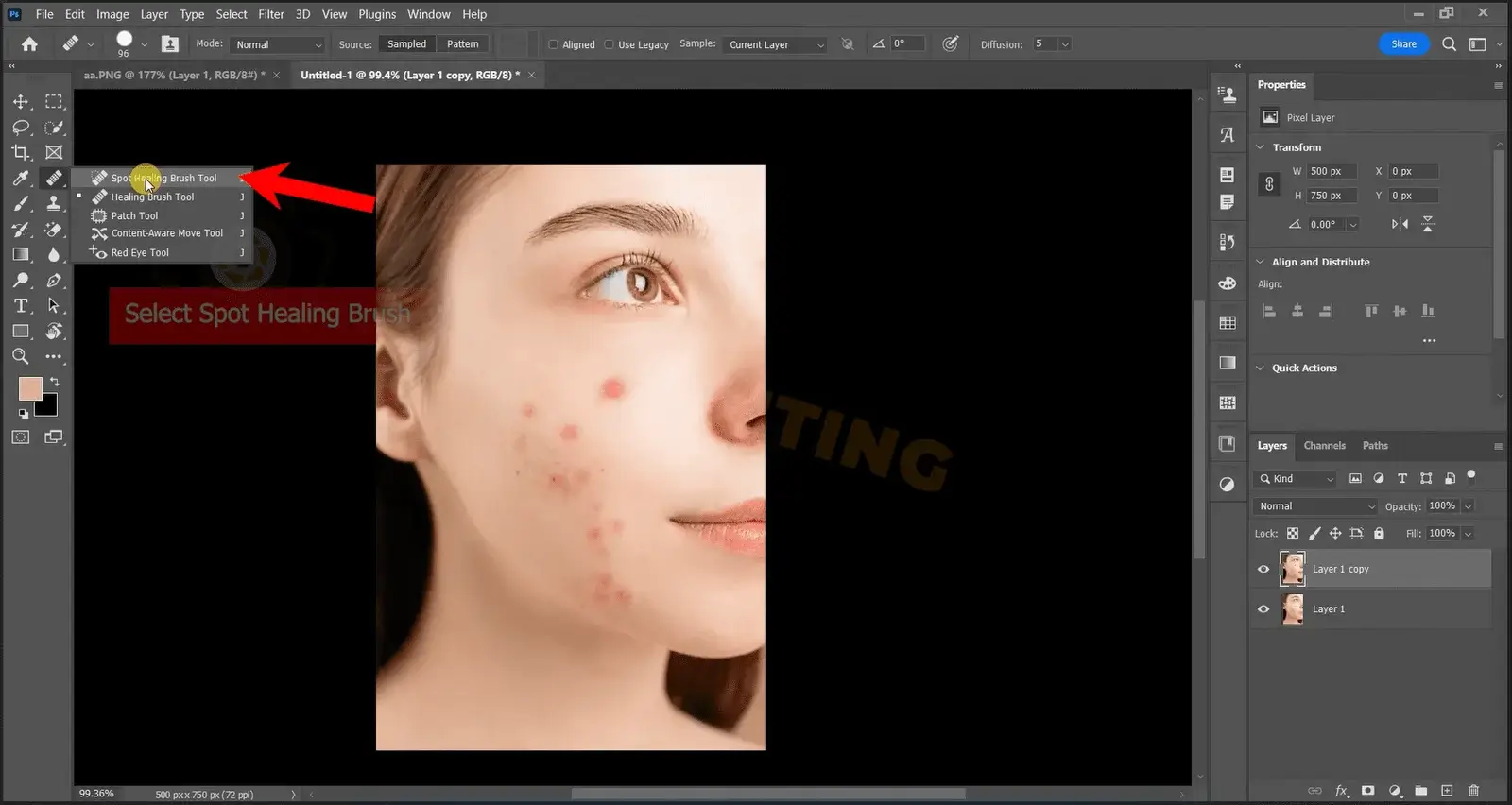Click the lock all layer icon
The image size is (1512, 805).
coord(1379,533)
